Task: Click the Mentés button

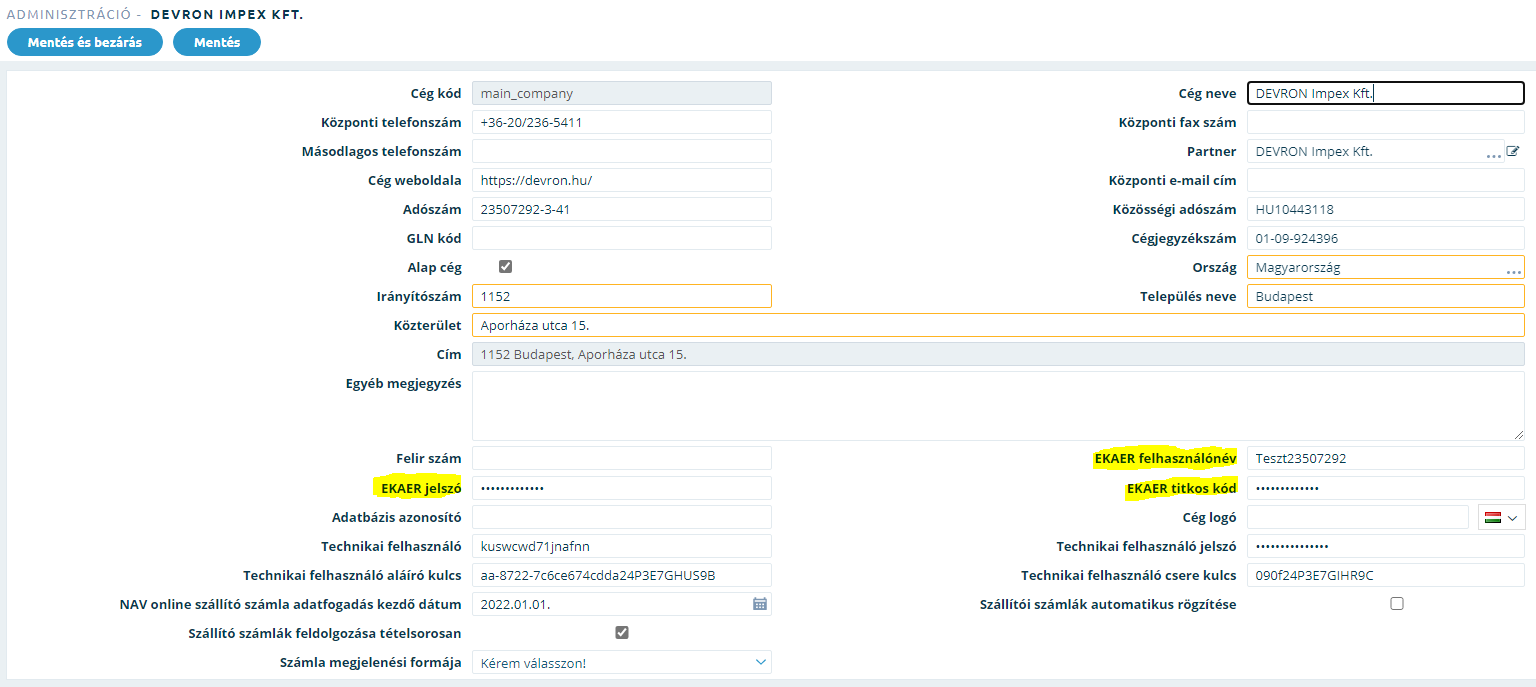Action: 217,42
